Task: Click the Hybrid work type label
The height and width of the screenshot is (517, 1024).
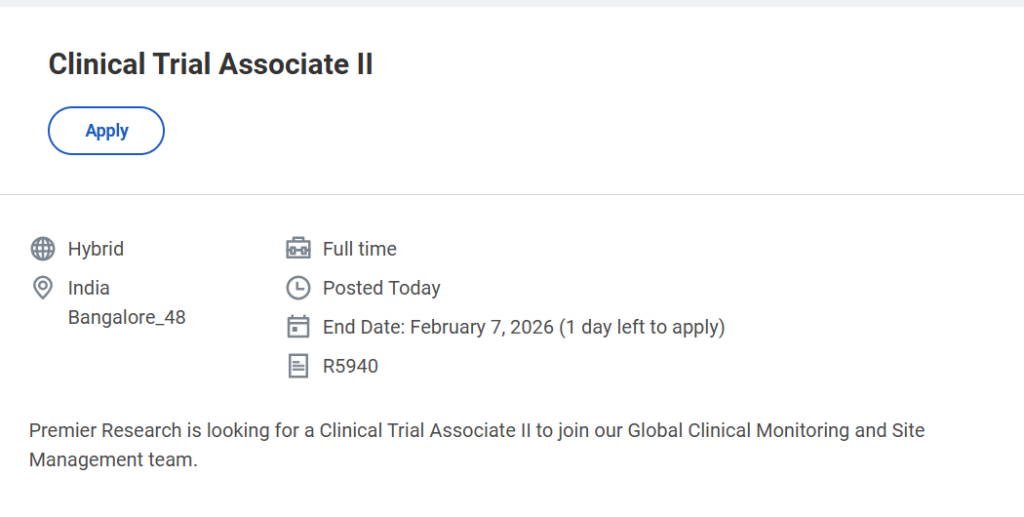Action: pos(96,249)
